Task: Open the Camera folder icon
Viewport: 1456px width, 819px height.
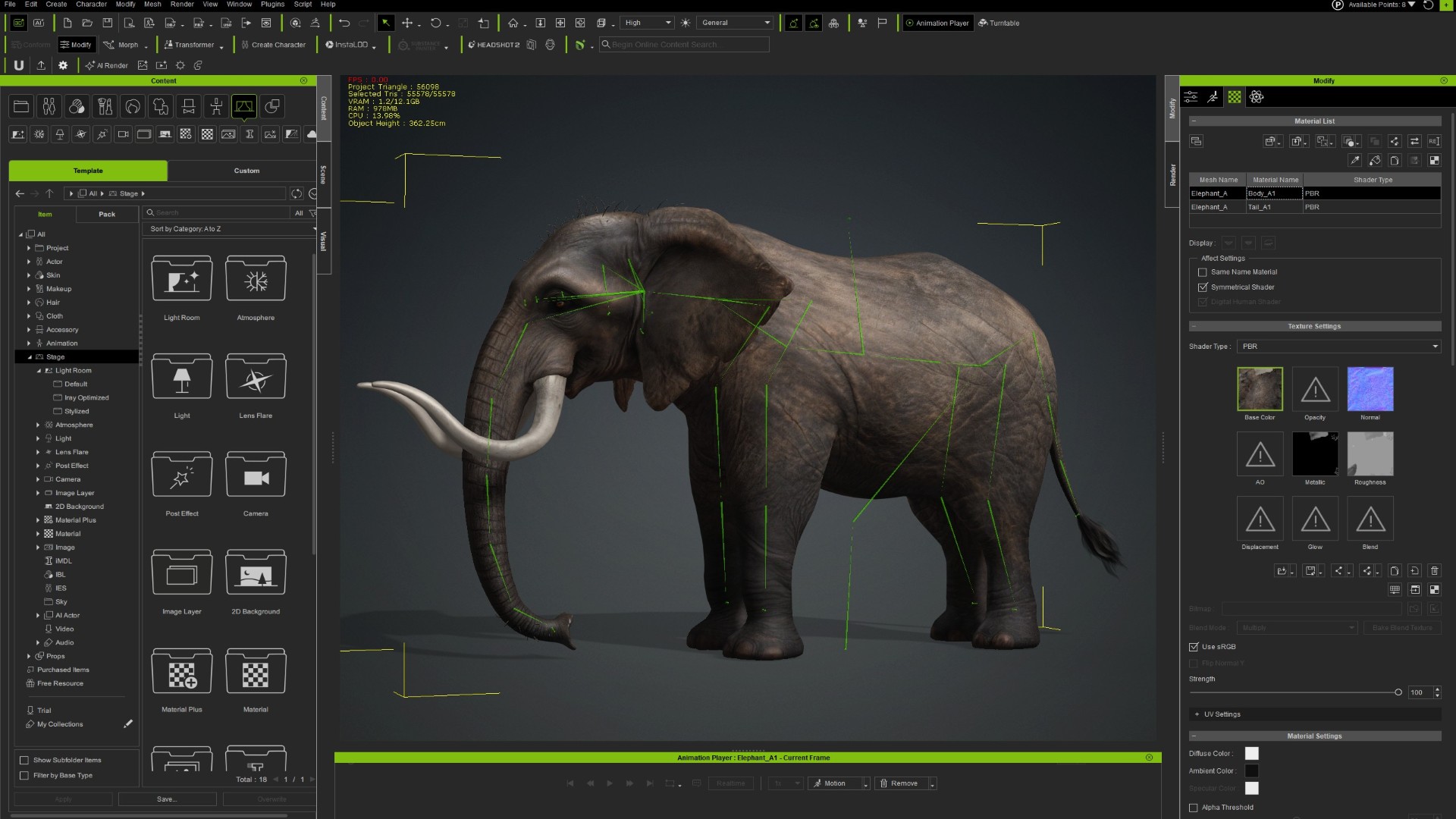Action: (256, 475)
